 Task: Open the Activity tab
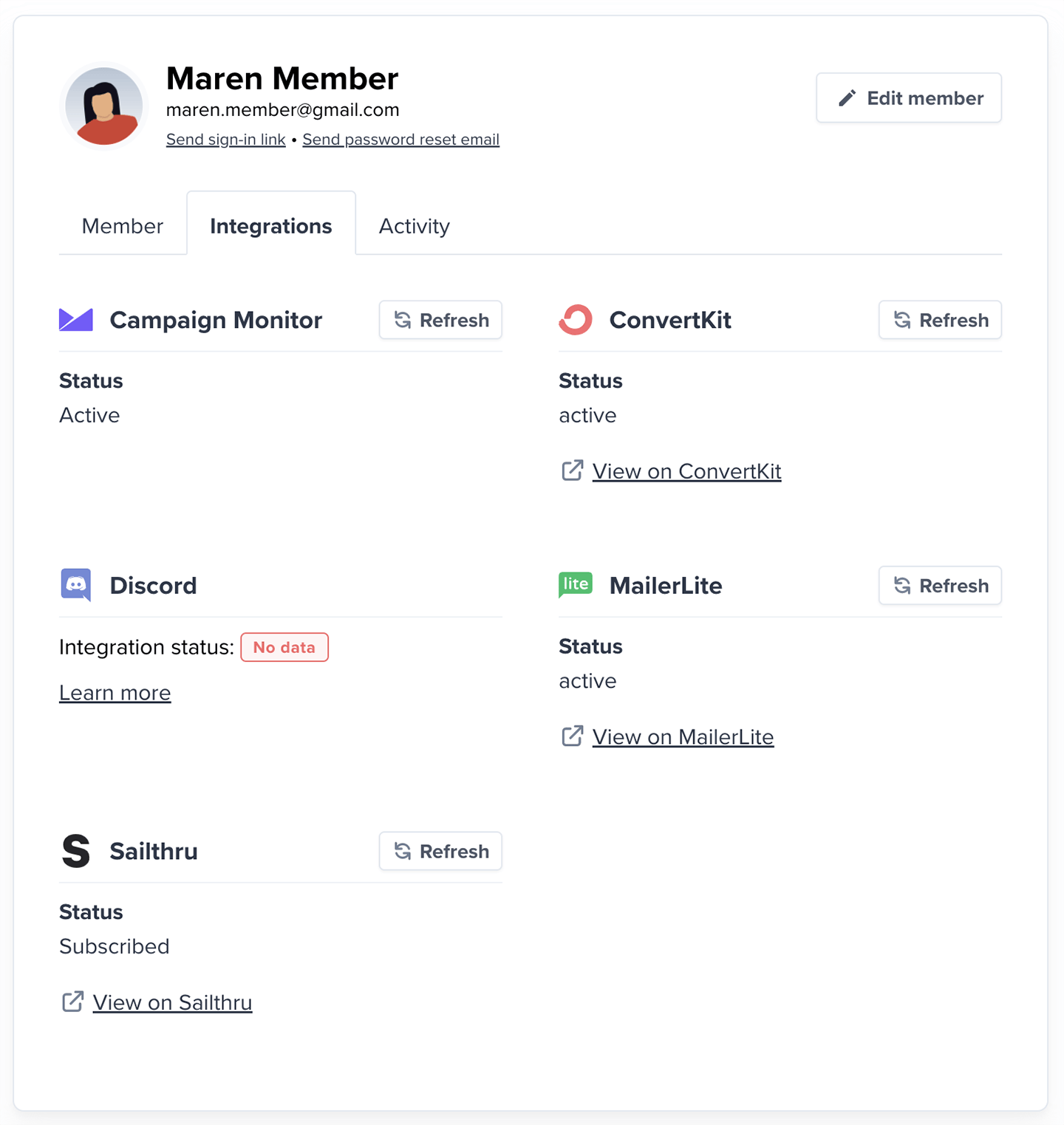click(414, 225)
